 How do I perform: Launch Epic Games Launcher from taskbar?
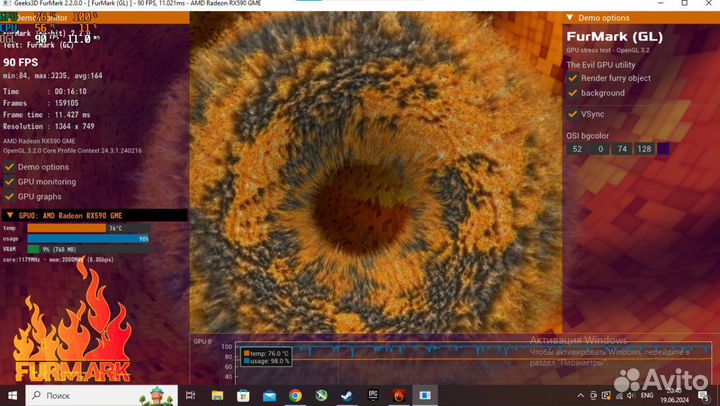(x=373, y=395)
